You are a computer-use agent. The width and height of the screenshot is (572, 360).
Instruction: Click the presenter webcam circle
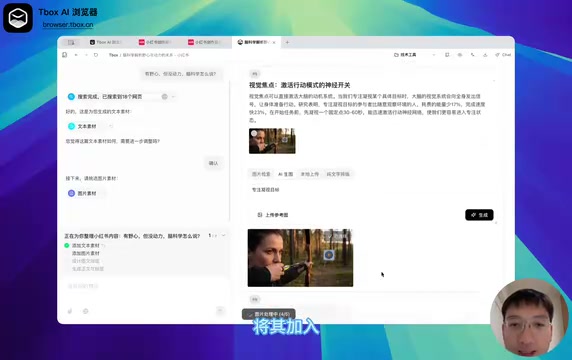pos(530,318)
